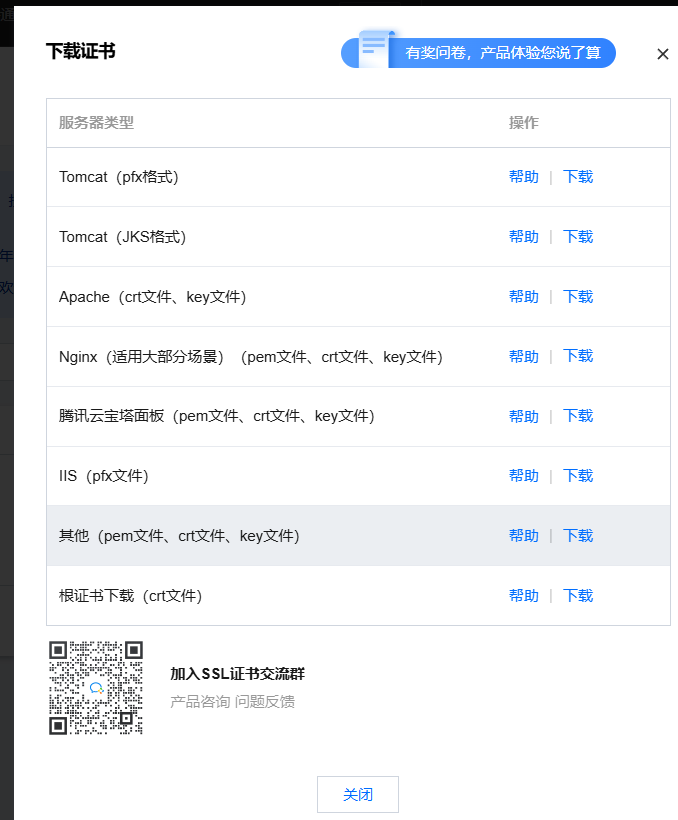Open the survey banner about product experience

(478, 53)
